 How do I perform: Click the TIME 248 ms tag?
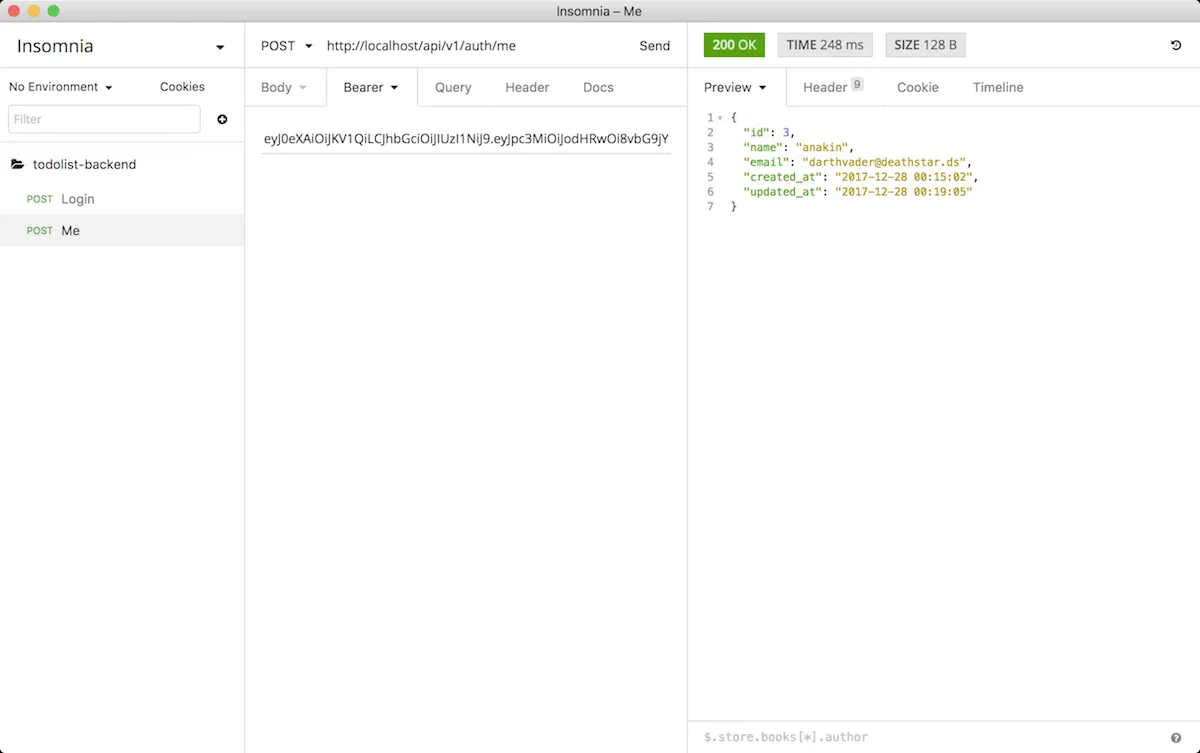pyautogui.click(x=825, y=45)
